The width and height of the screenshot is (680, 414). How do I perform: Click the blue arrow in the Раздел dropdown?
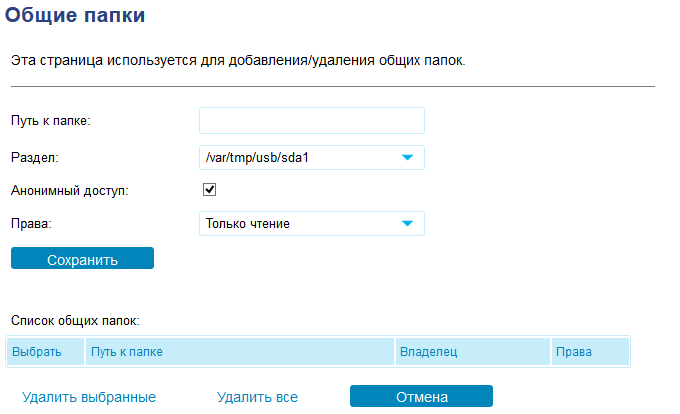(407, 157)
